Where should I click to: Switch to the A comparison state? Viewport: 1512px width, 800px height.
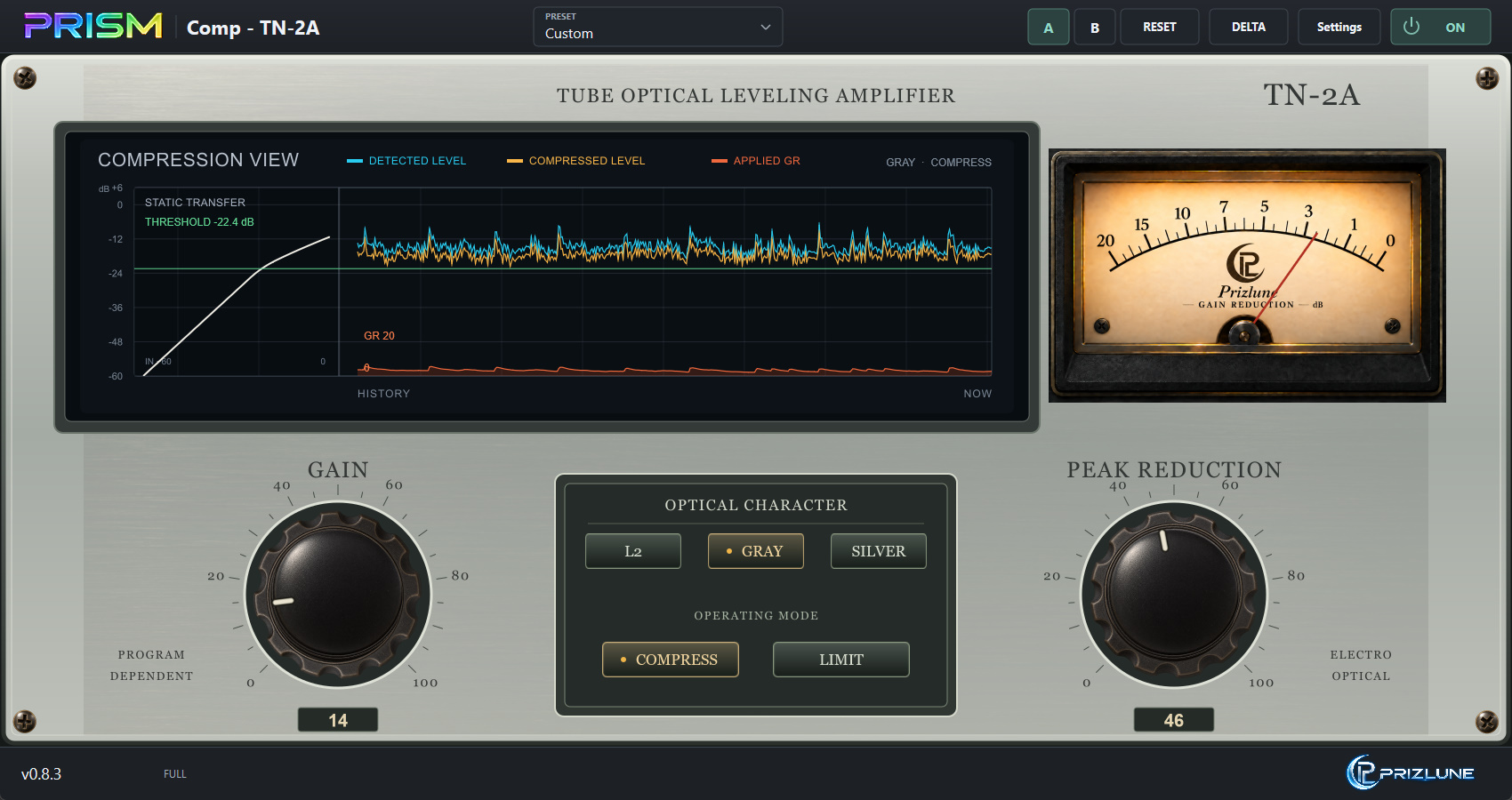tap(1049, 27)
